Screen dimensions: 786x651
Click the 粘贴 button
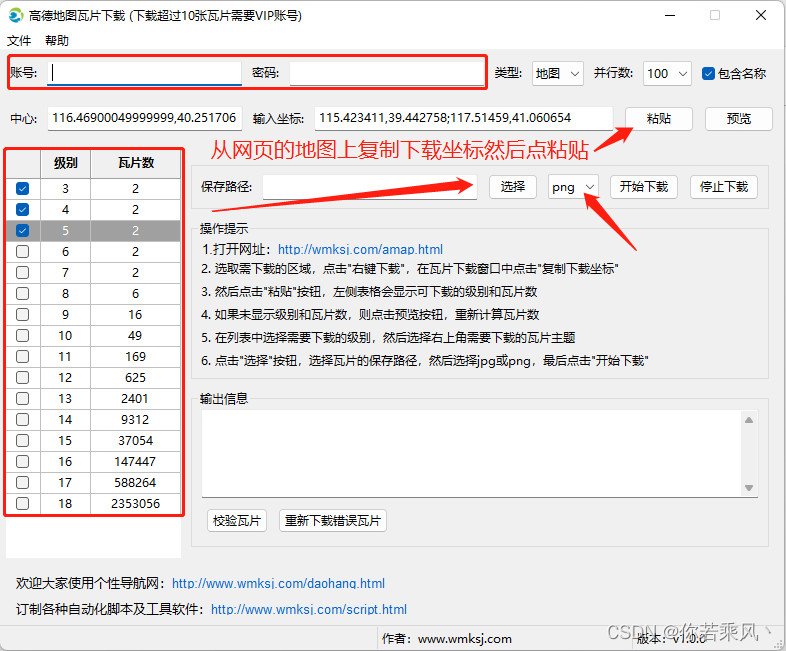(x=659, y=119)
